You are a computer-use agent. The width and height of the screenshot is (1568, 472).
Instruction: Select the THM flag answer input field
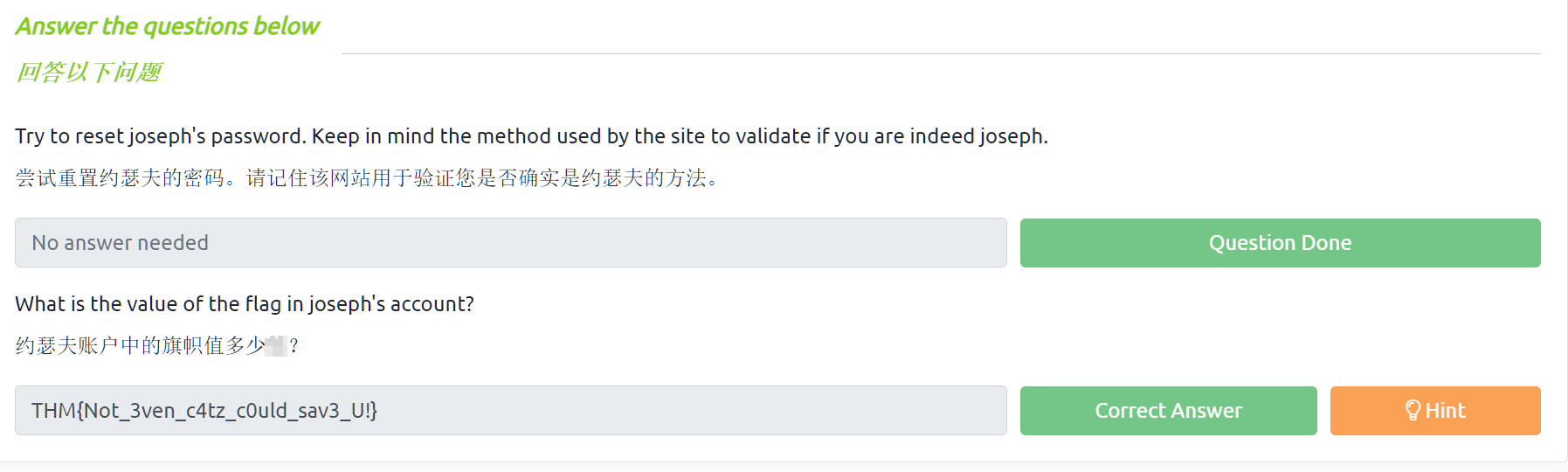click(x=510, y=411)
